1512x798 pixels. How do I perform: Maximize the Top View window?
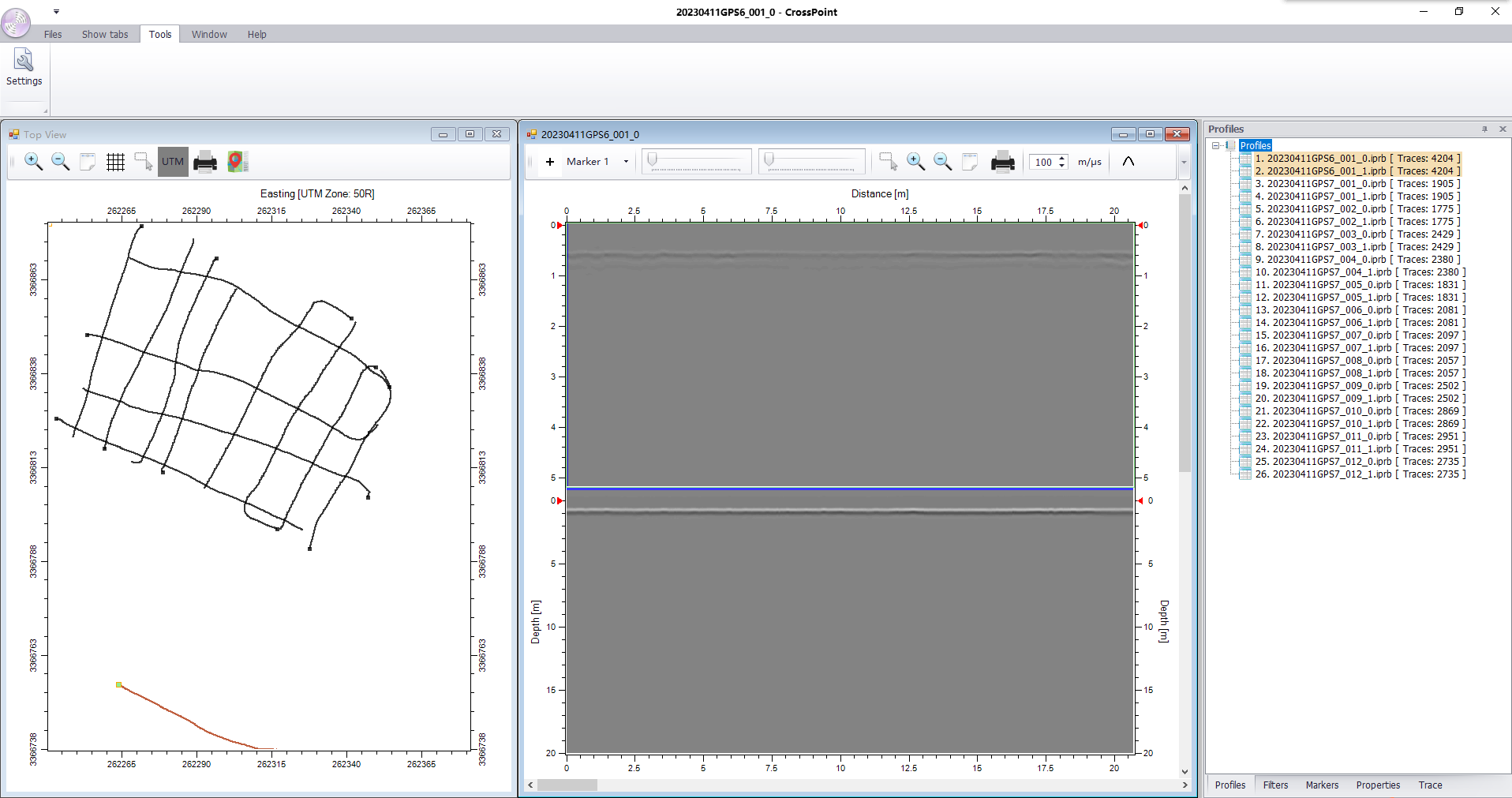[470, 134]
